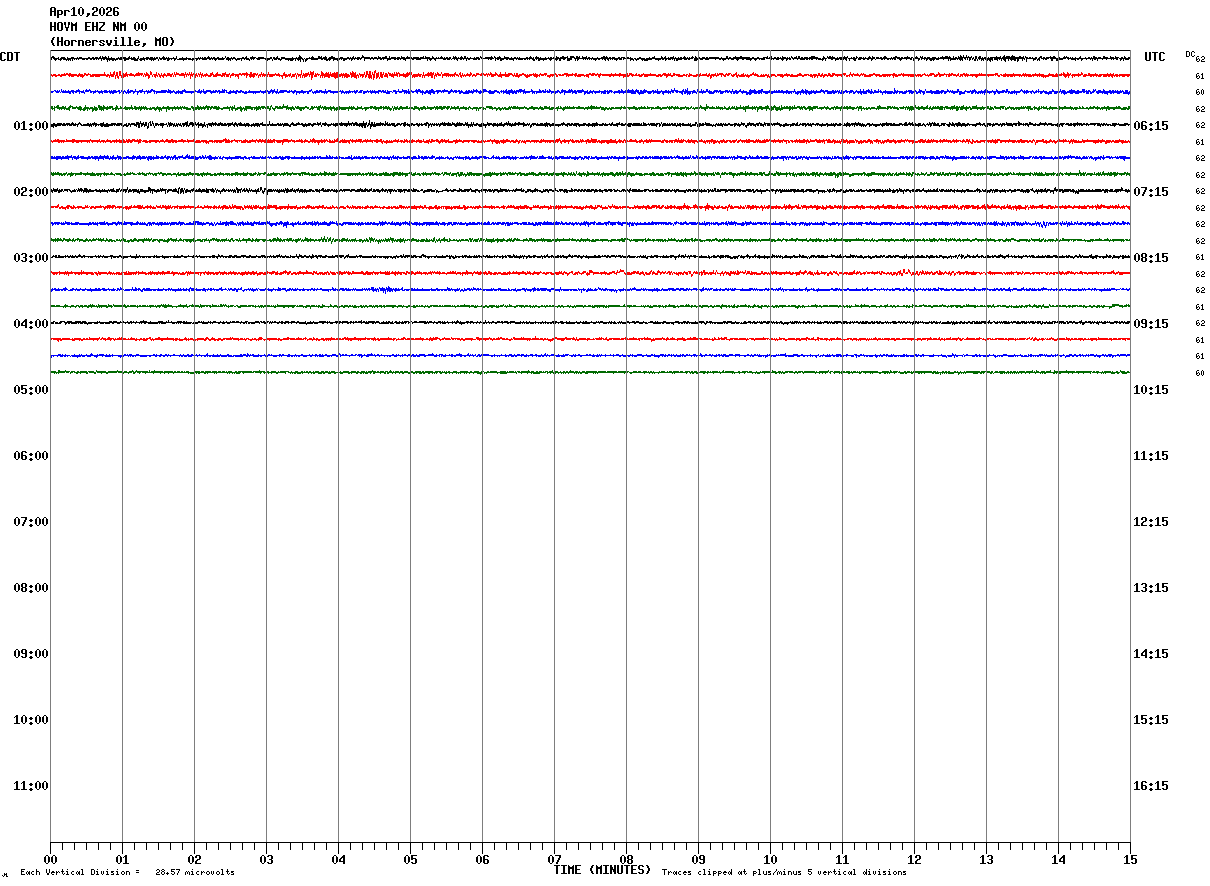Click the 15 minute tick on axis

tap(1130, 860)
